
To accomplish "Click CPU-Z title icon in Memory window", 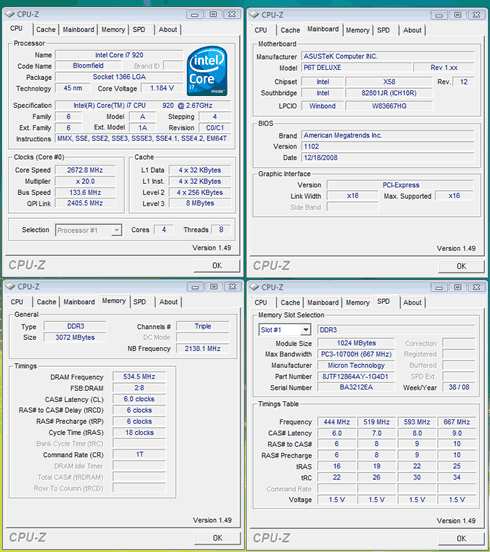I will click(10, 287).
